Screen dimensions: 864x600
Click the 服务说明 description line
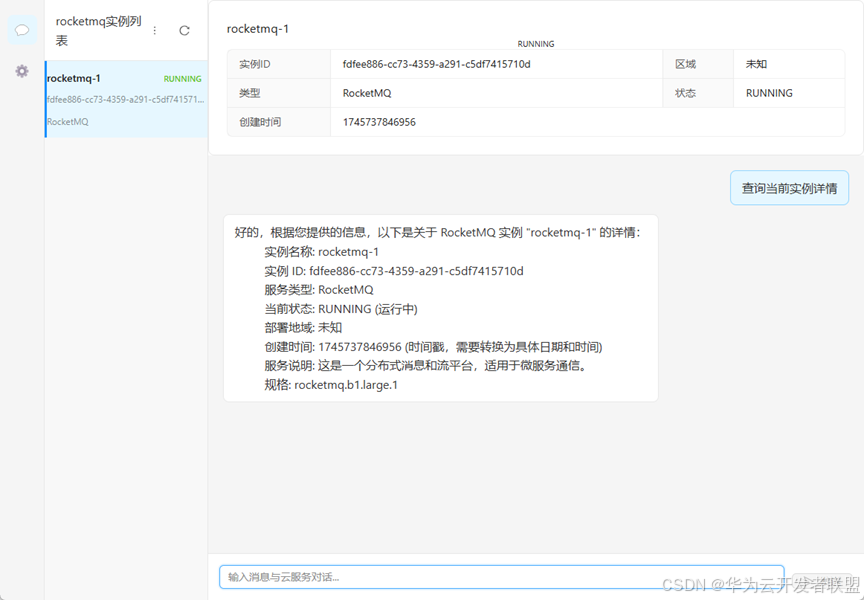[x=426, y=366]
